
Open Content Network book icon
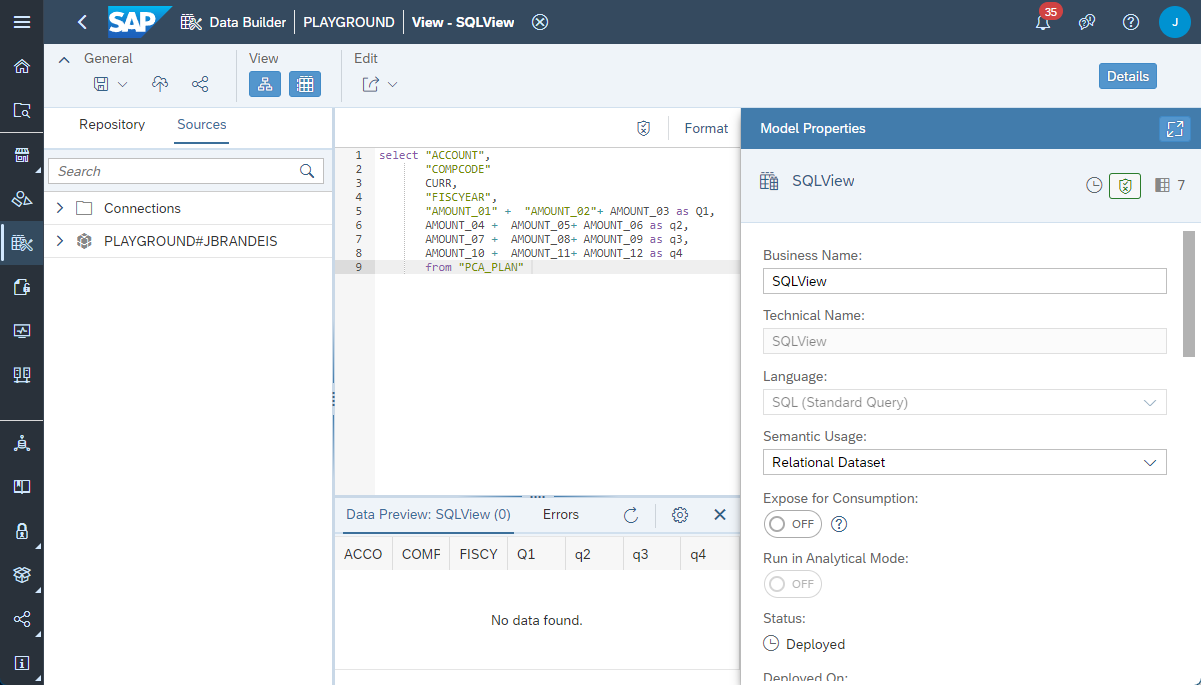[x=21, y=487]
